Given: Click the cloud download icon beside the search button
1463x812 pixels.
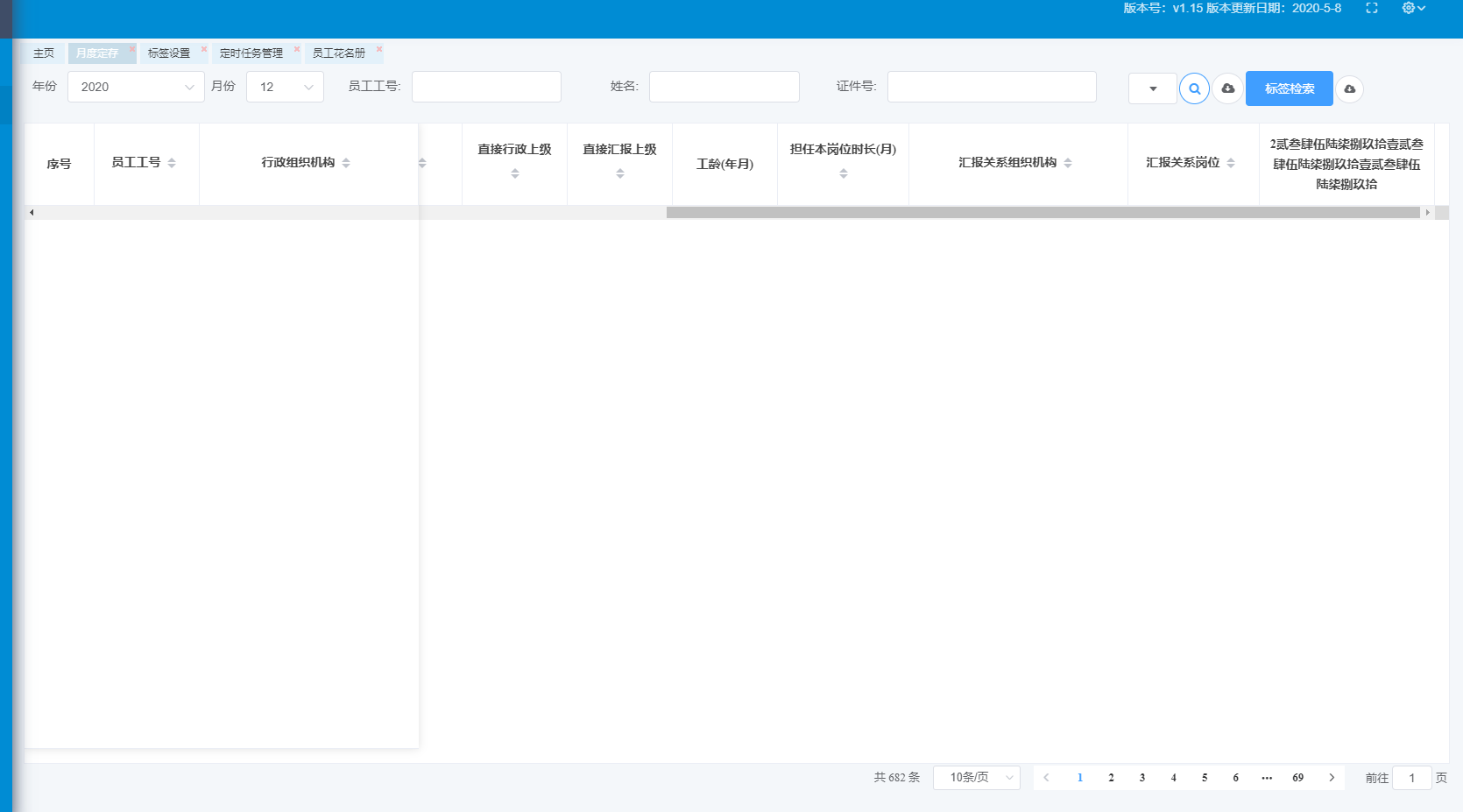Looking at the screenshot, I should (1227, 88).
